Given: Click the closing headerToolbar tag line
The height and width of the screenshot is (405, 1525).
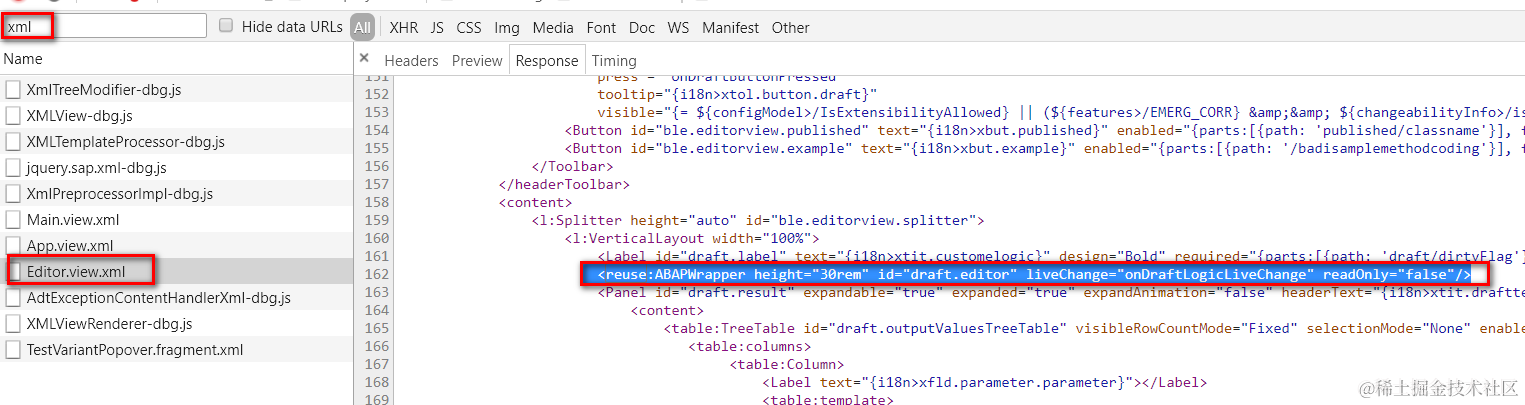Looking at the screenshot, I should [564, 184].
